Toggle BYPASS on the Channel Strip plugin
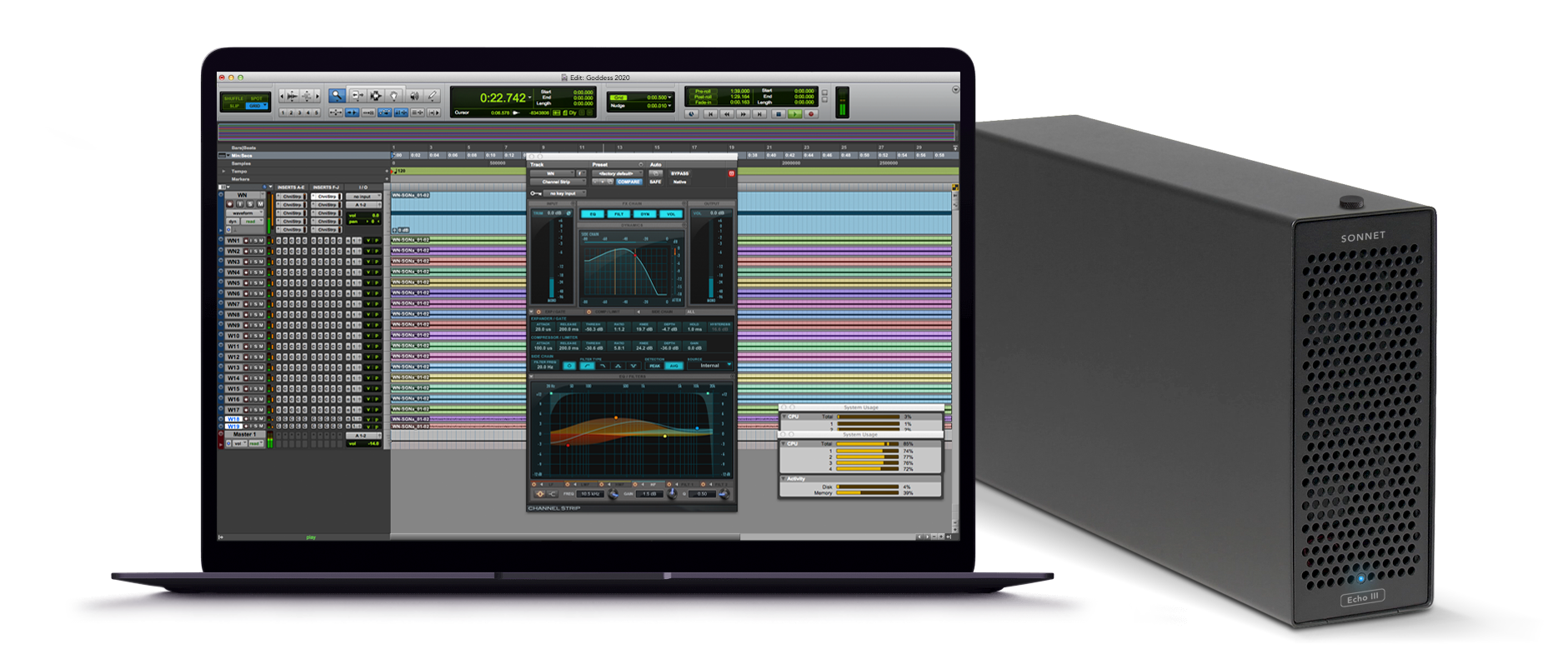This screenshot has height=669, width=1568. [x=679, y=173]
